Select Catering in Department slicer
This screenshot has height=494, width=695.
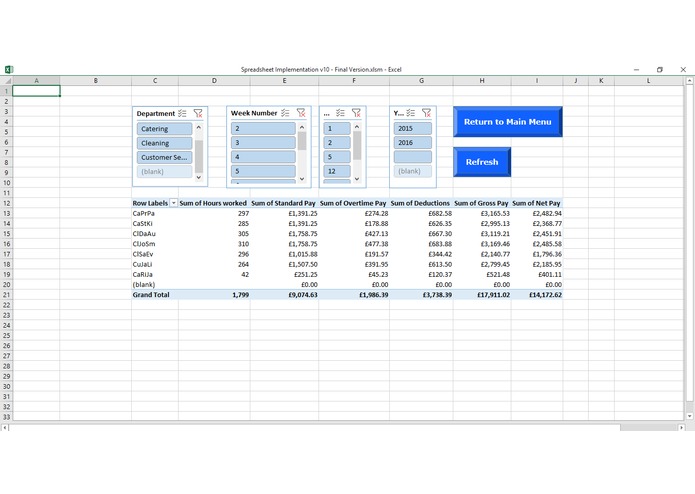(x=164, y=129)
